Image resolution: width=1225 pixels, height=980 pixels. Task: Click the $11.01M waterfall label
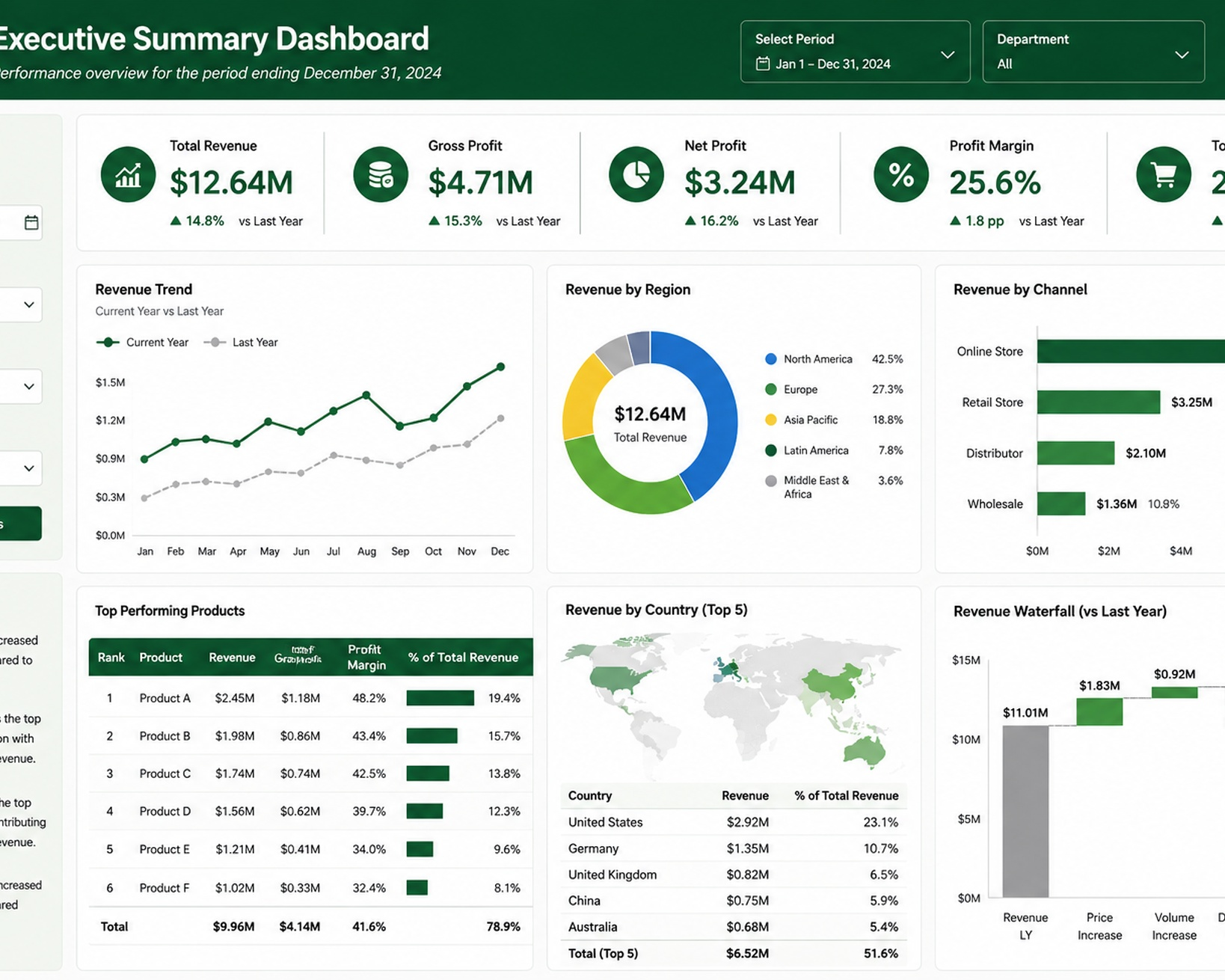point(1025,712)
